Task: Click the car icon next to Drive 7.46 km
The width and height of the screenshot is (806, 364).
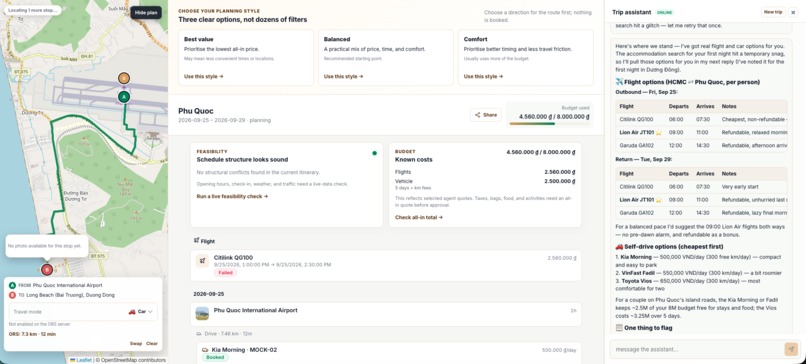Action: click(x=199, y=334)
